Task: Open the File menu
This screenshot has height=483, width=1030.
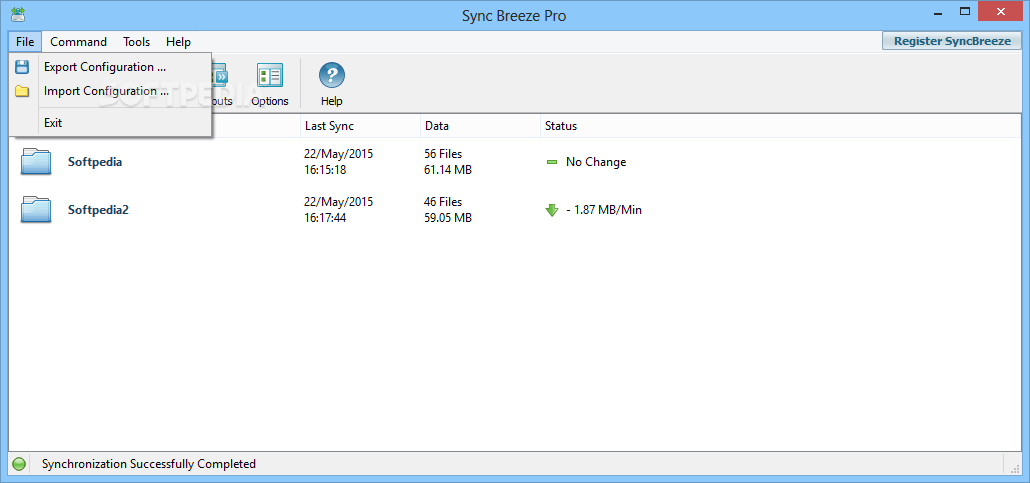Action: click(x=25, y=41)
